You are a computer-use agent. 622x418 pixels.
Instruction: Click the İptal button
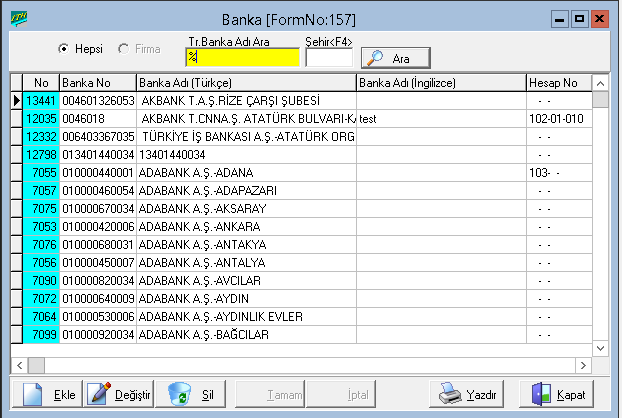click(x=341, y=394)
